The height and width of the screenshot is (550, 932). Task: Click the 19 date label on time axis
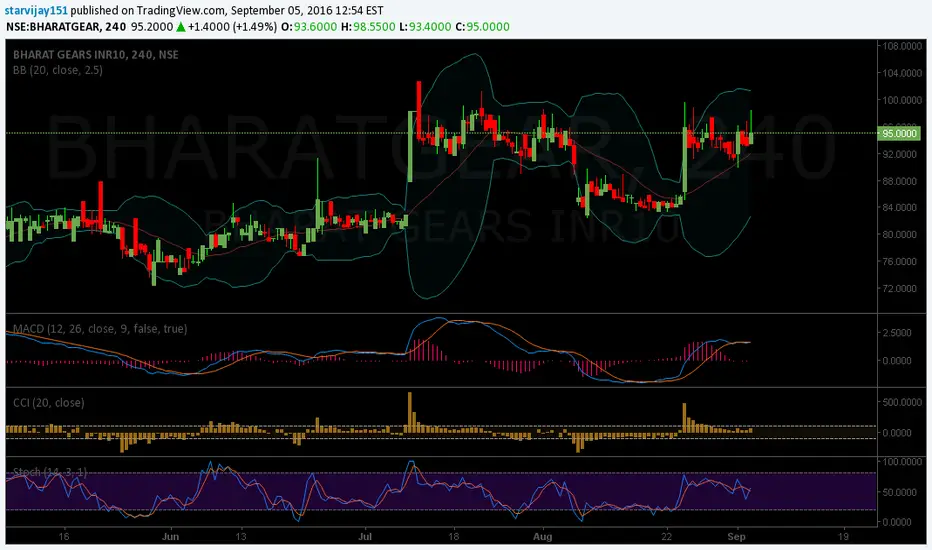(843, 536)
